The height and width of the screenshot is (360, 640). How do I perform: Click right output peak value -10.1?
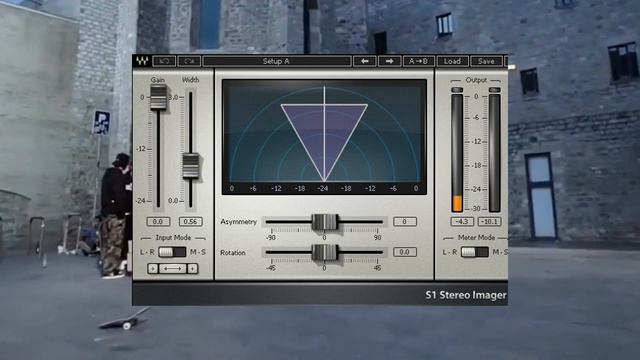click(489, 222)
